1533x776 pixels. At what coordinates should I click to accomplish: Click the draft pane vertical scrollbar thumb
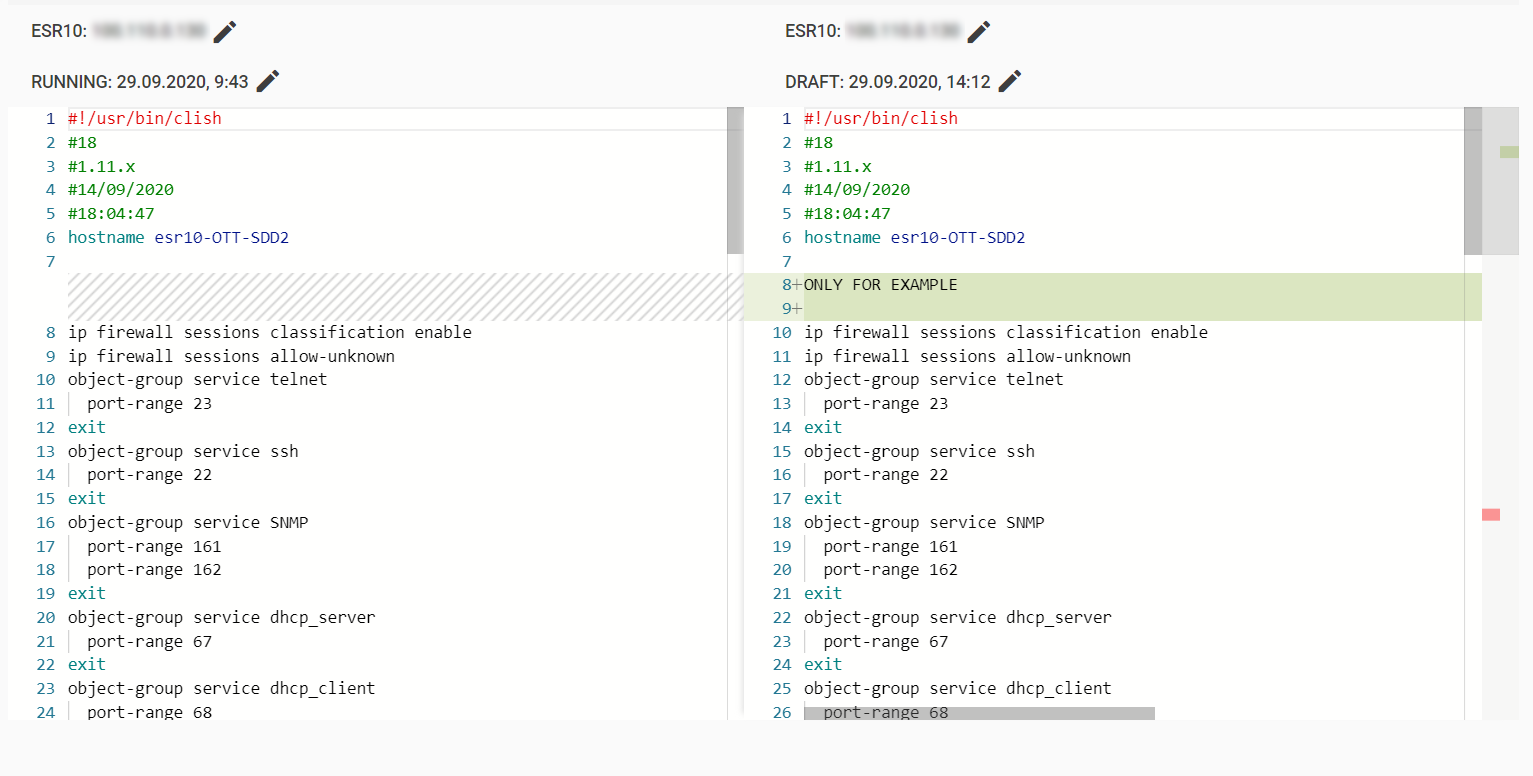[1472, 180]
